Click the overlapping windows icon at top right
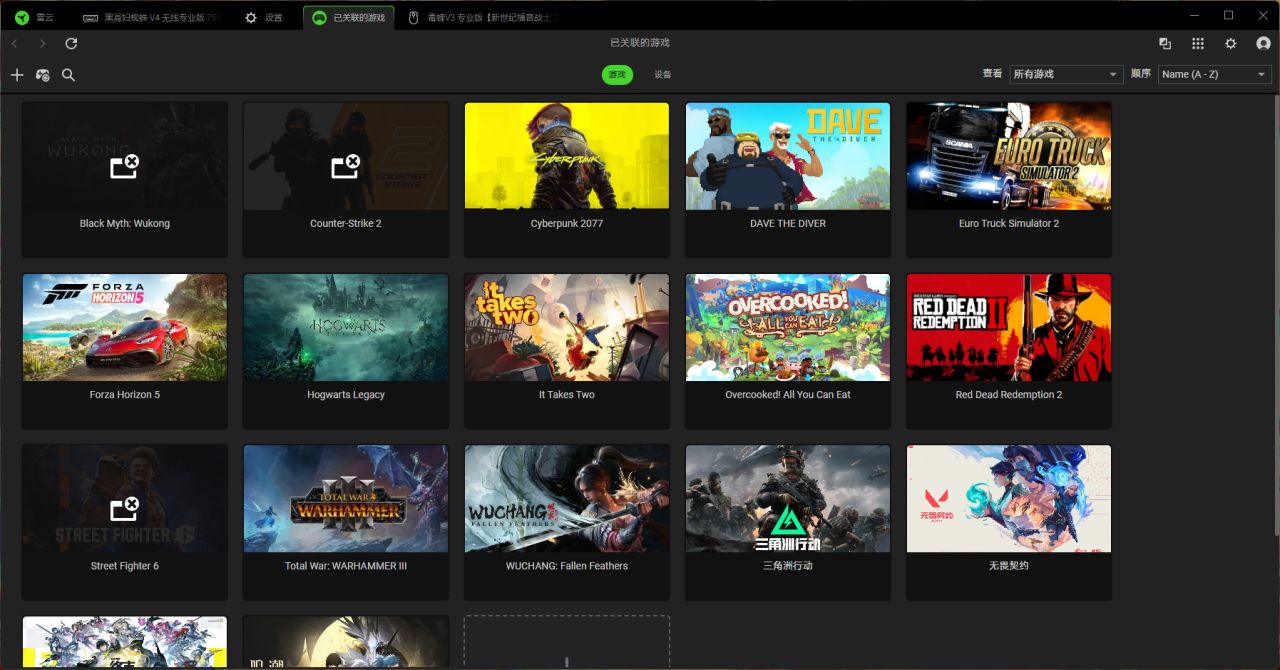 tap(1165, 43)
